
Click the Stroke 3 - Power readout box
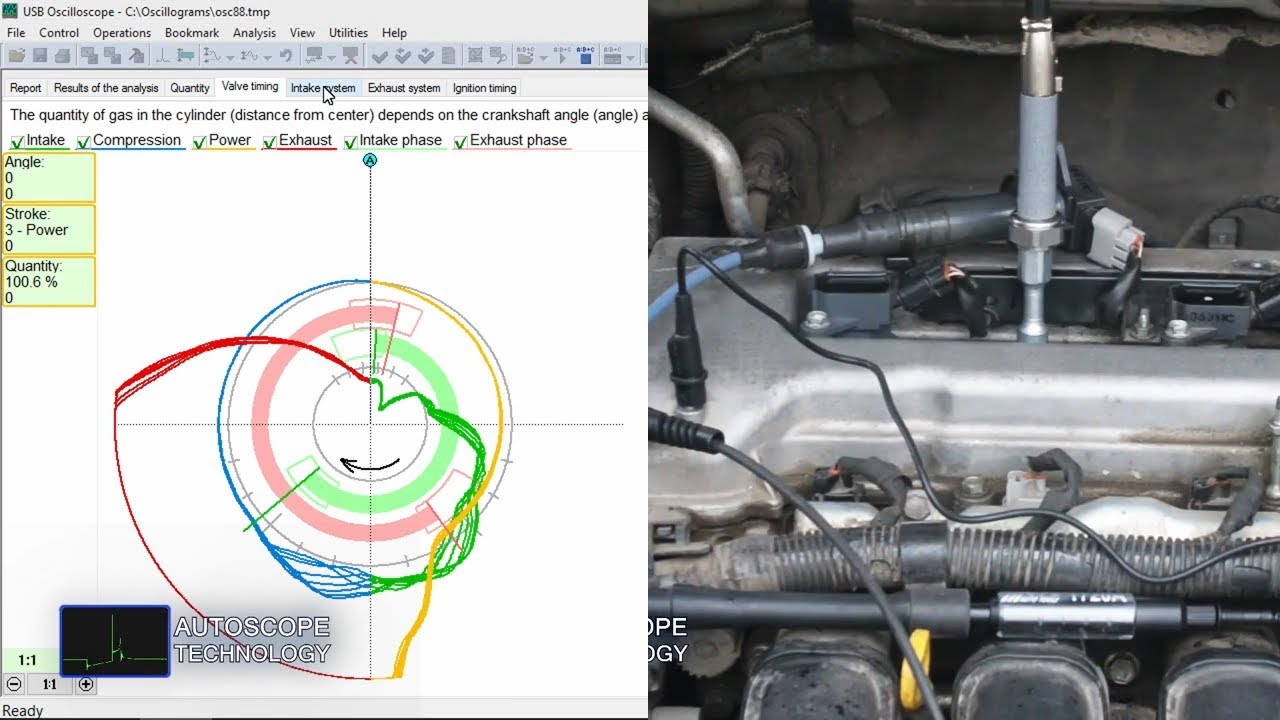(x=49, y=230)
